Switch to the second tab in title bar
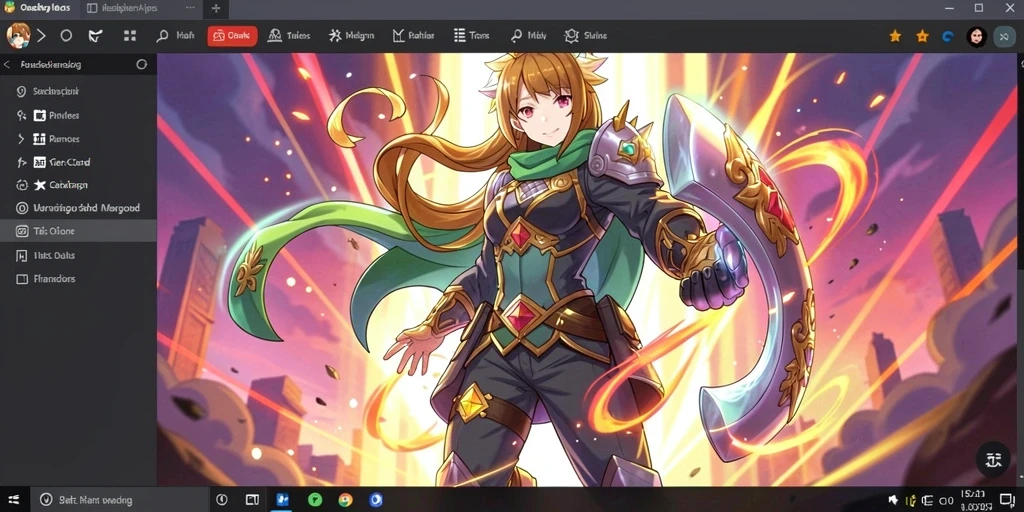Screen dimensions: 1024x512 tap(138, 8)
